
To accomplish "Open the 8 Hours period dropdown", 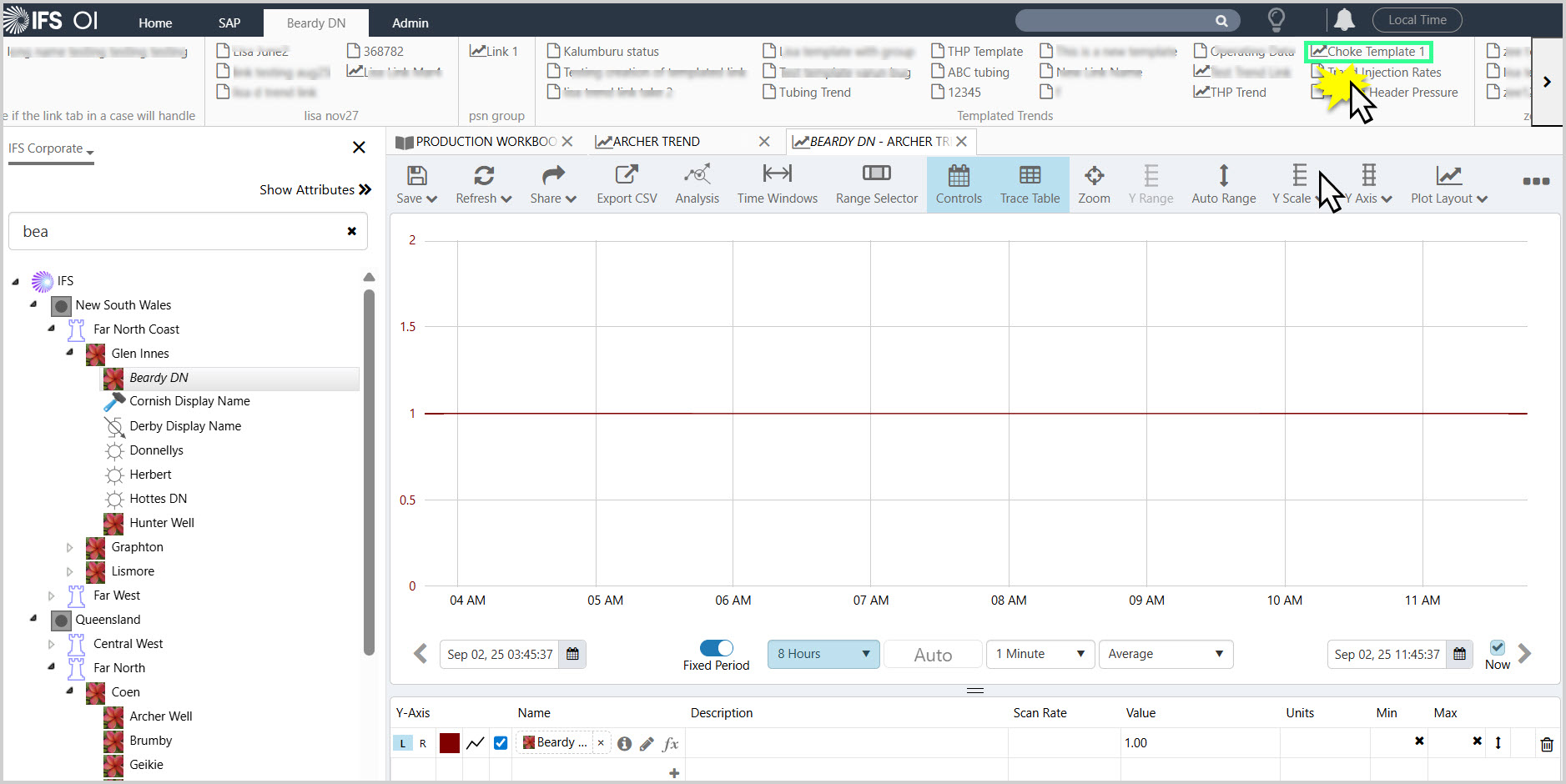I will point(823,654).
